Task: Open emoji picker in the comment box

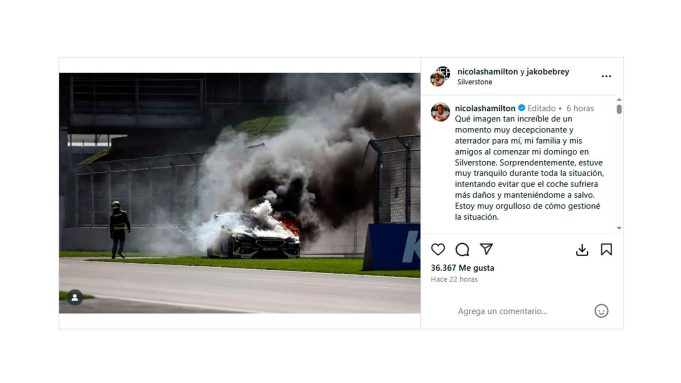Action: coord(601,311)
